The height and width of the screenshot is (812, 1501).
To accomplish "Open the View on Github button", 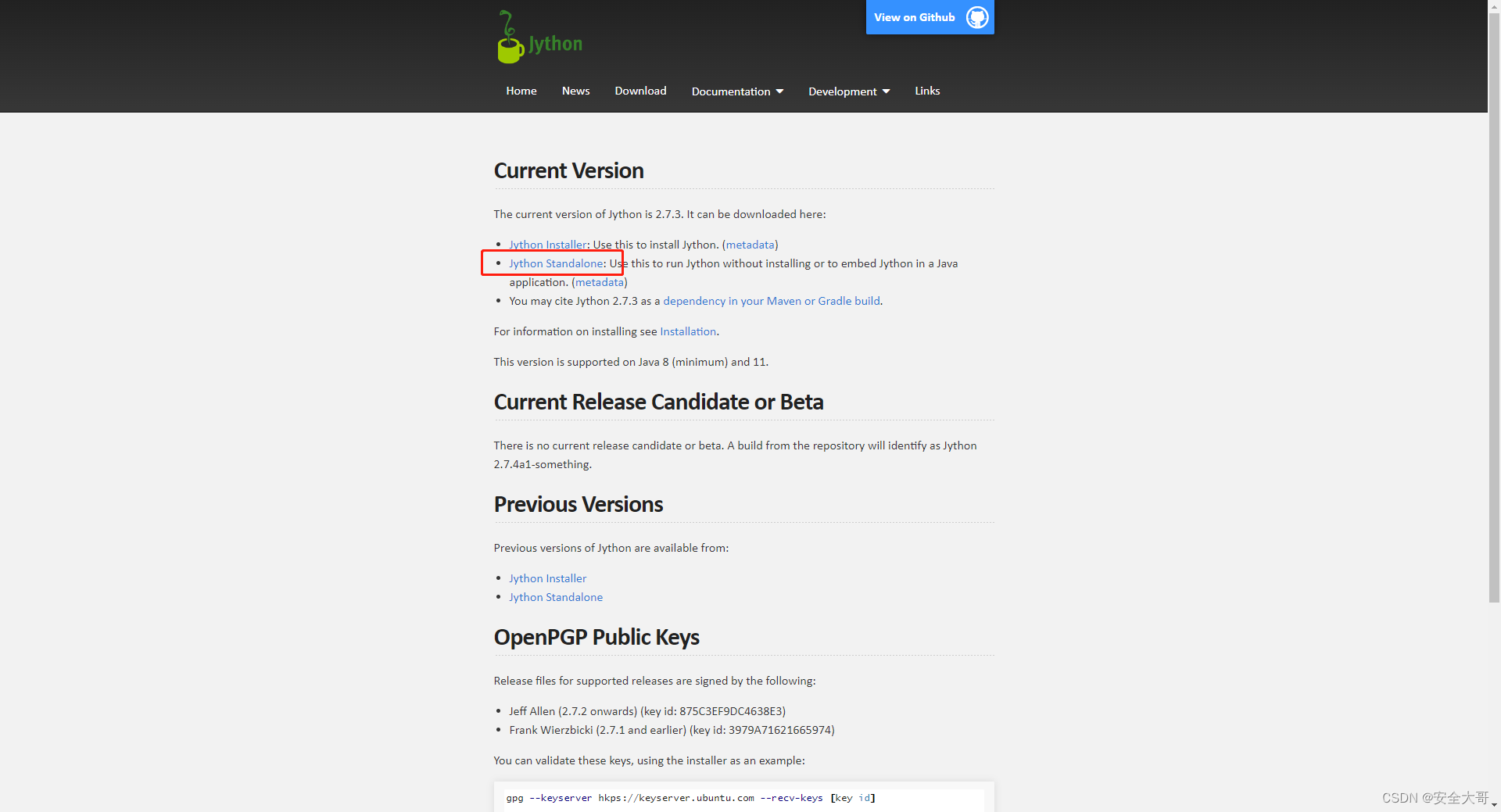I will tap(930, 17).
